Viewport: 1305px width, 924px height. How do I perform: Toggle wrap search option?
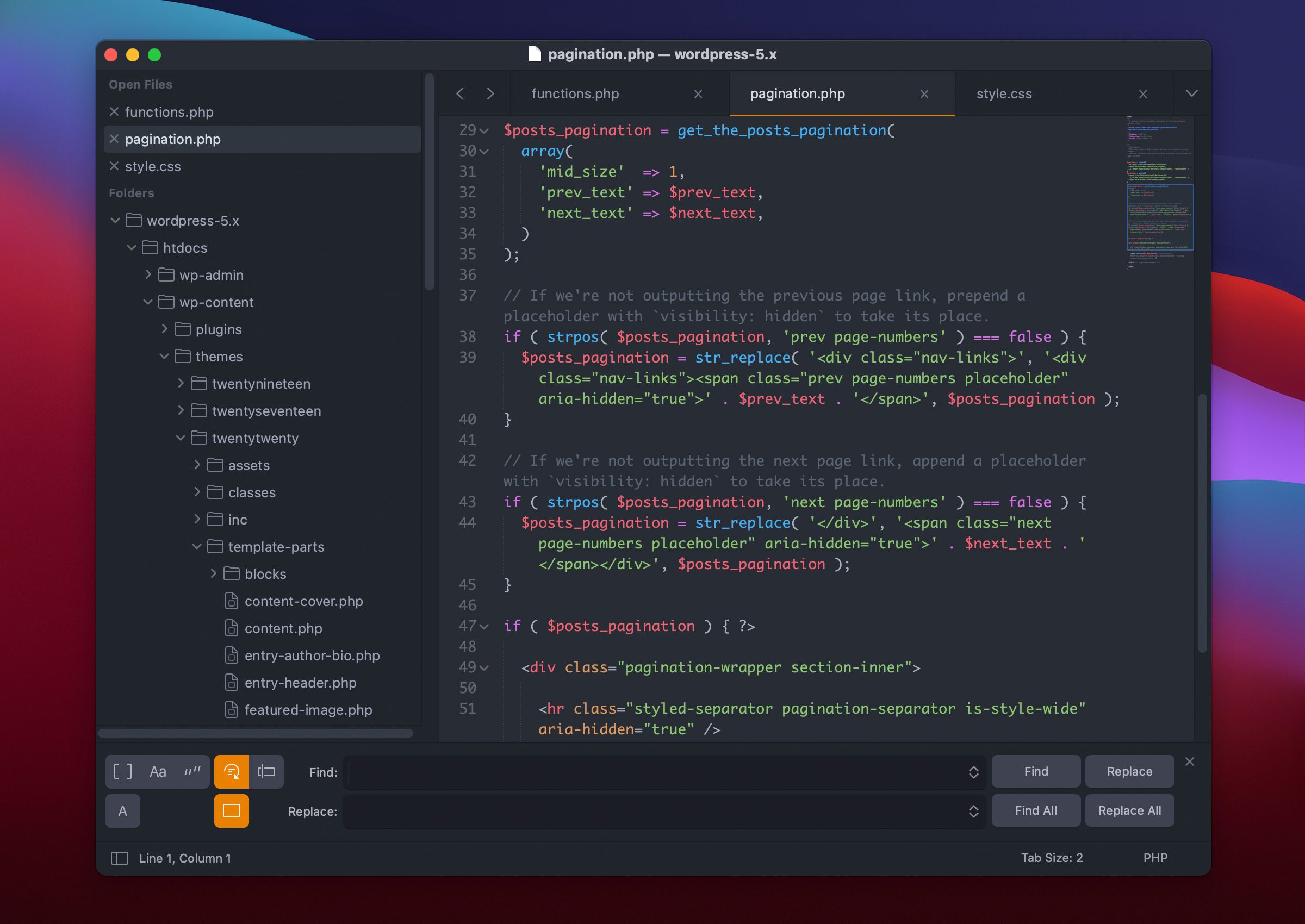231,771
